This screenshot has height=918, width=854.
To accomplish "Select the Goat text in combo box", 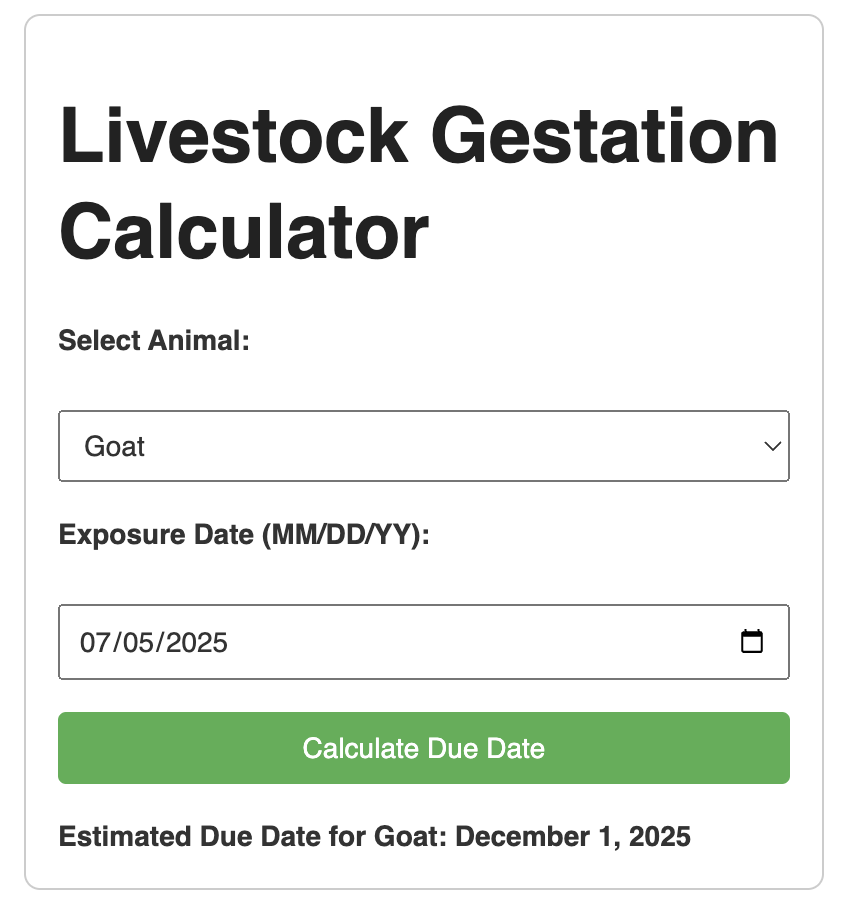I will pyautogui.click(x=114, y=447).
